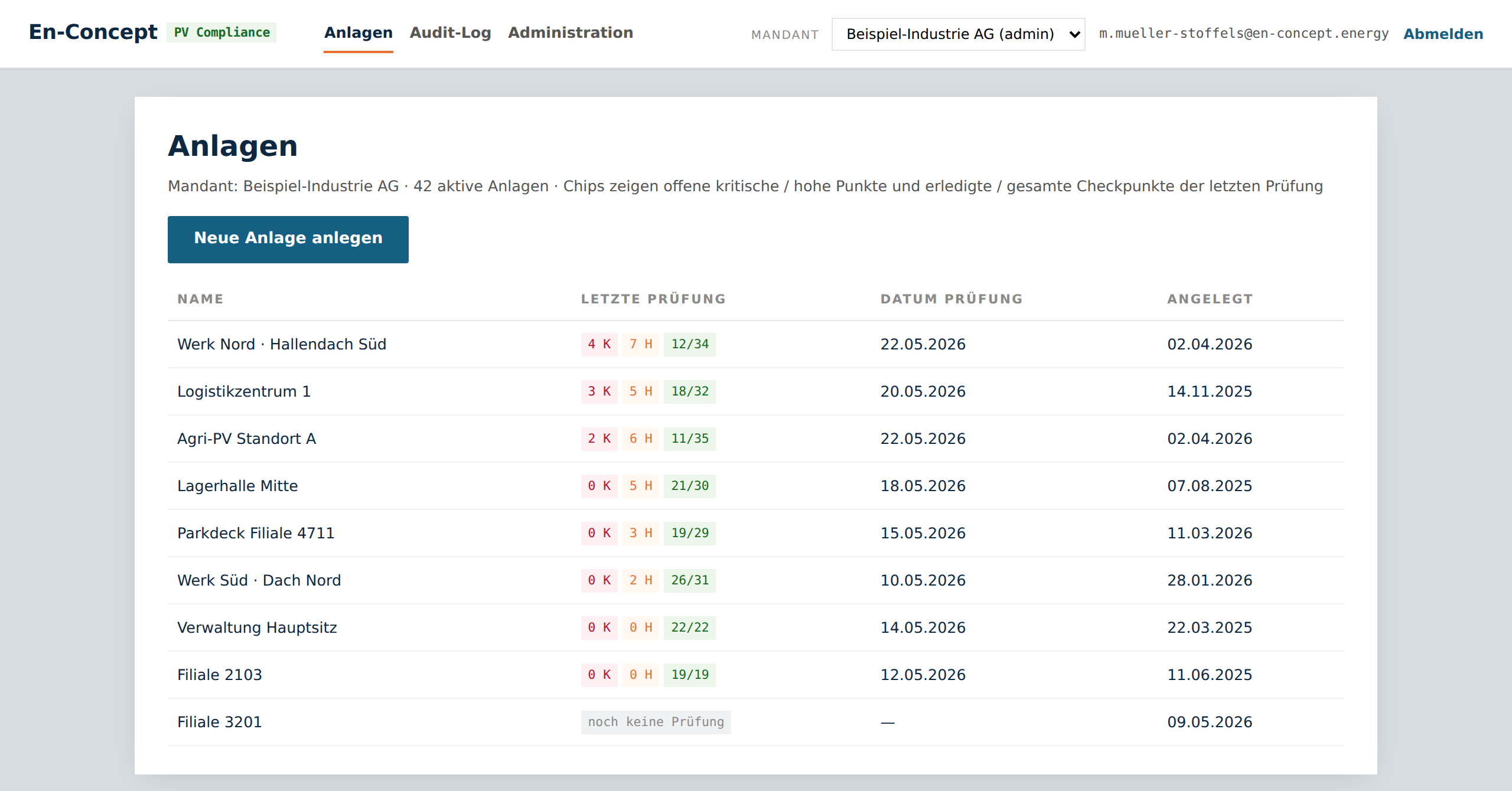Click the 7 H chip for Werk Nord

coord(640,344)
